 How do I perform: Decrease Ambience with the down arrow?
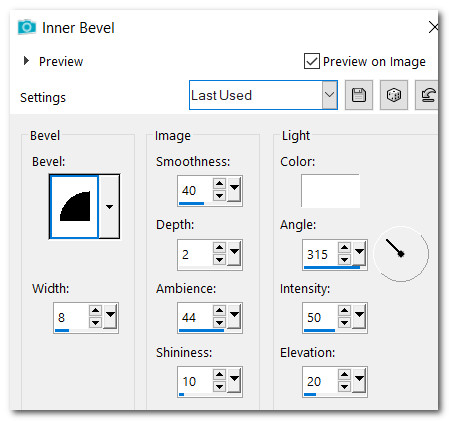(x=219, y=323)
